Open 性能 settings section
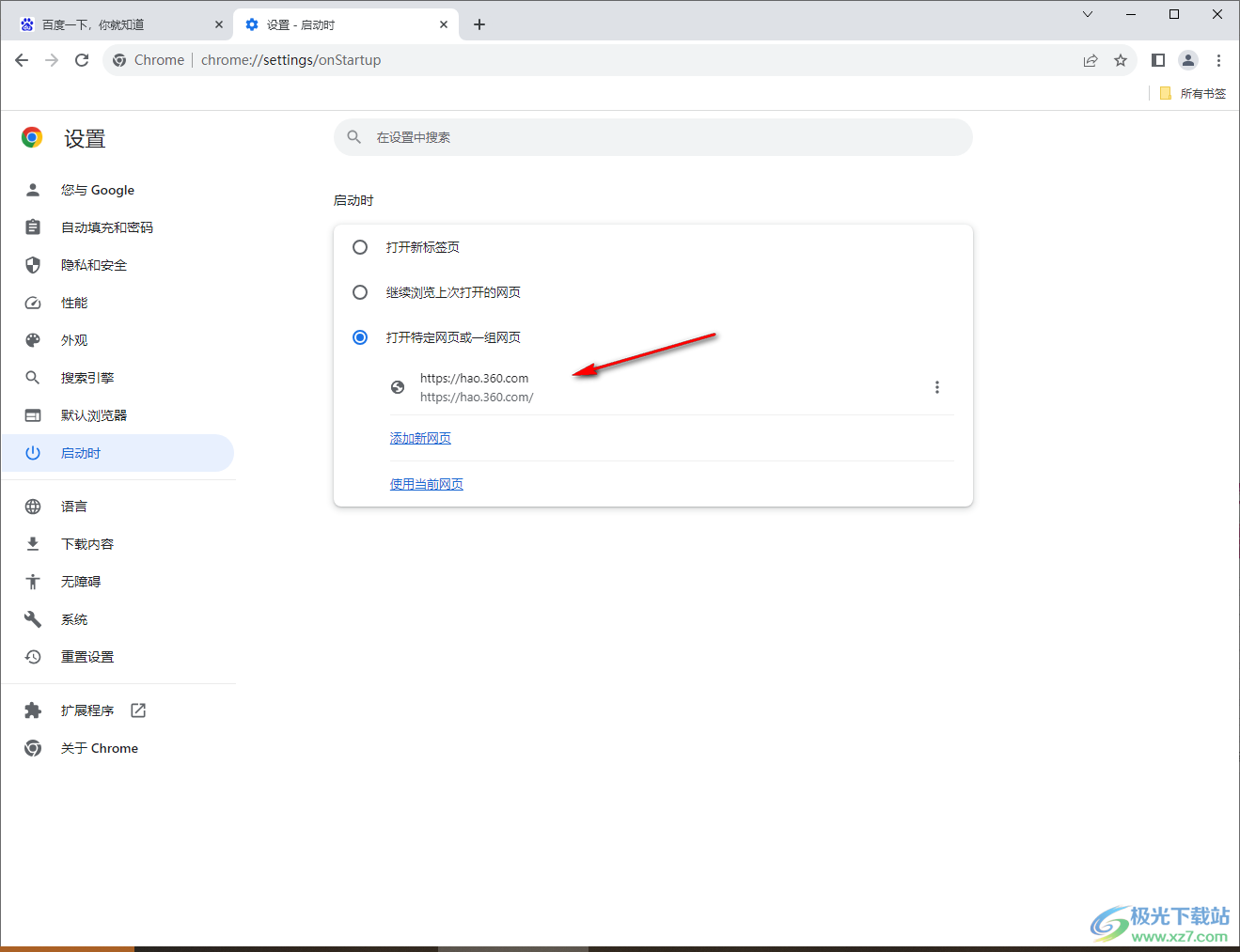This screenshot has width=1240, height=952. click(x=118, y=303)
